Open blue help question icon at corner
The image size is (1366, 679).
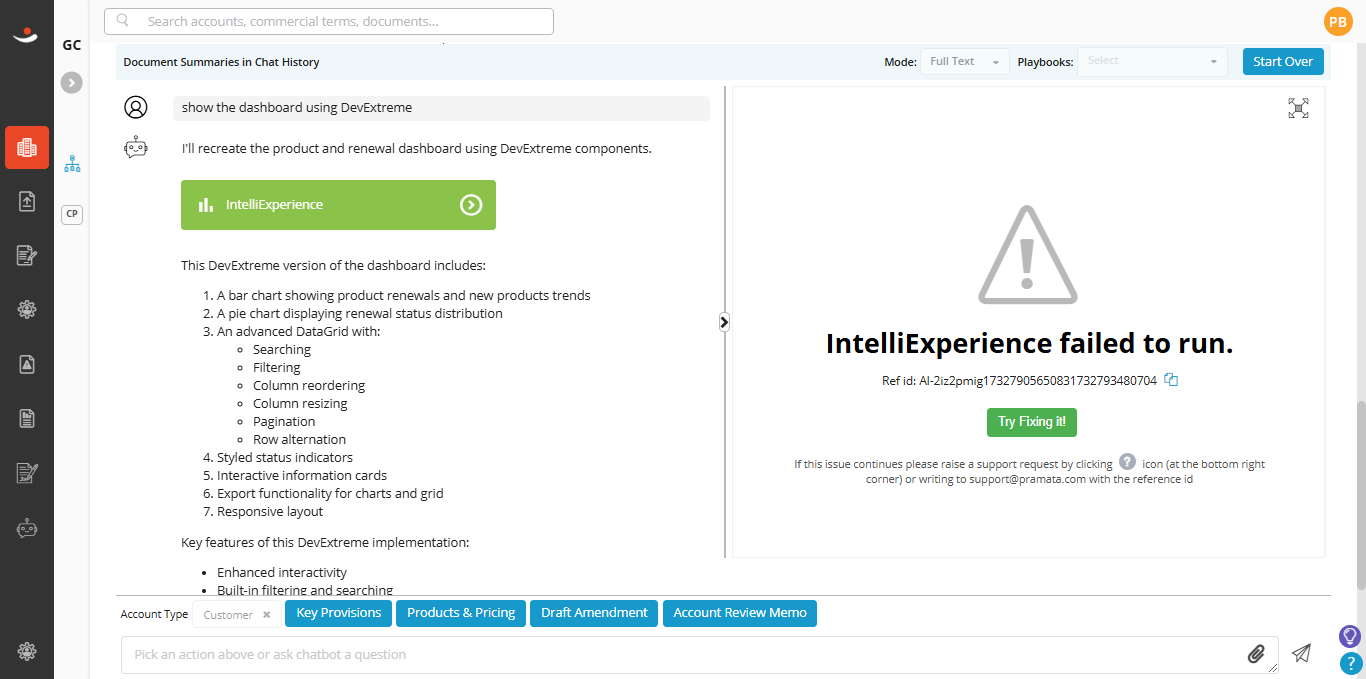(1351, 662)
